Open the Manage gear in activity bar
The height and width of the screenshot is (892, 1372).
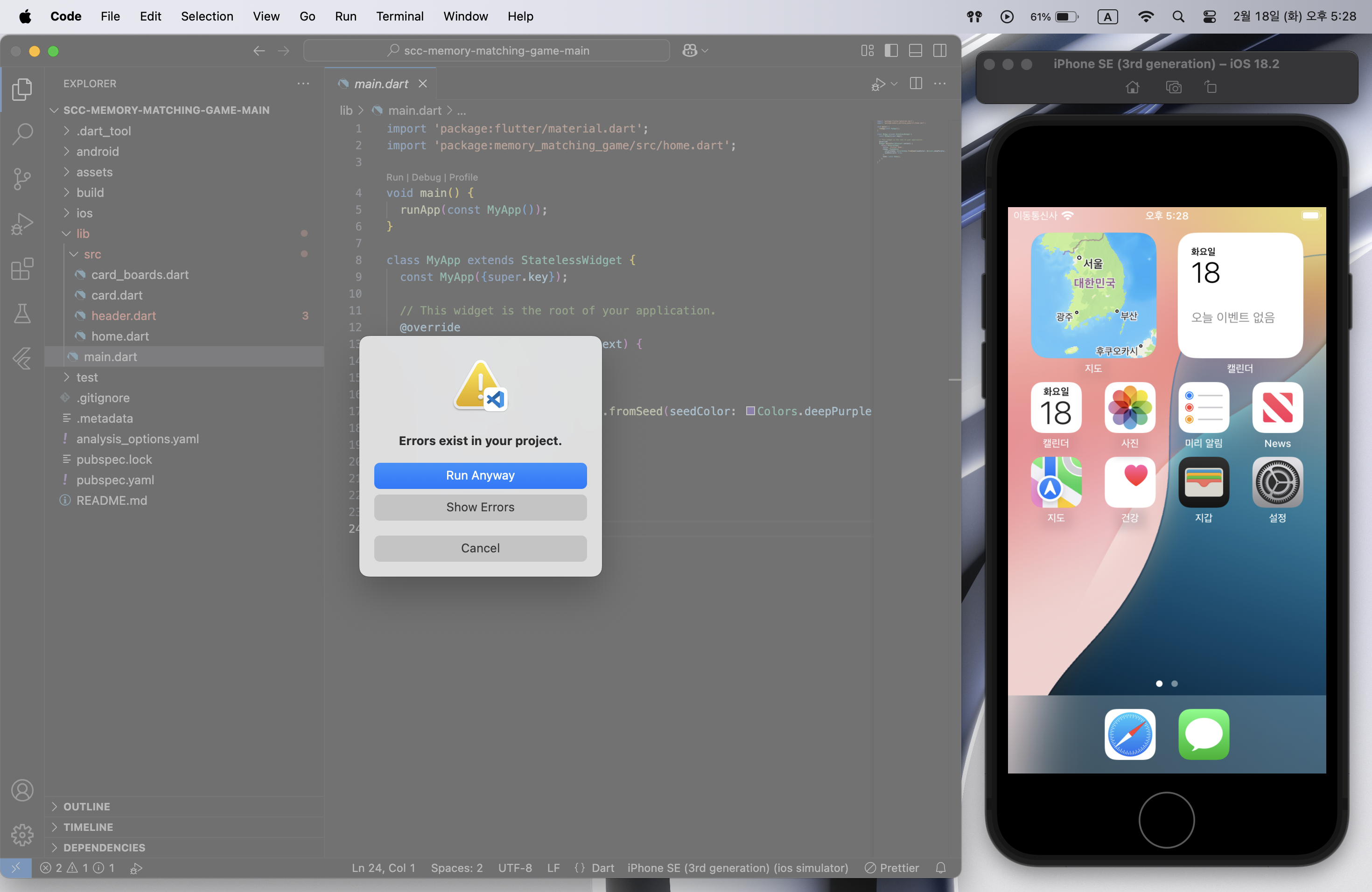point(22,834)
